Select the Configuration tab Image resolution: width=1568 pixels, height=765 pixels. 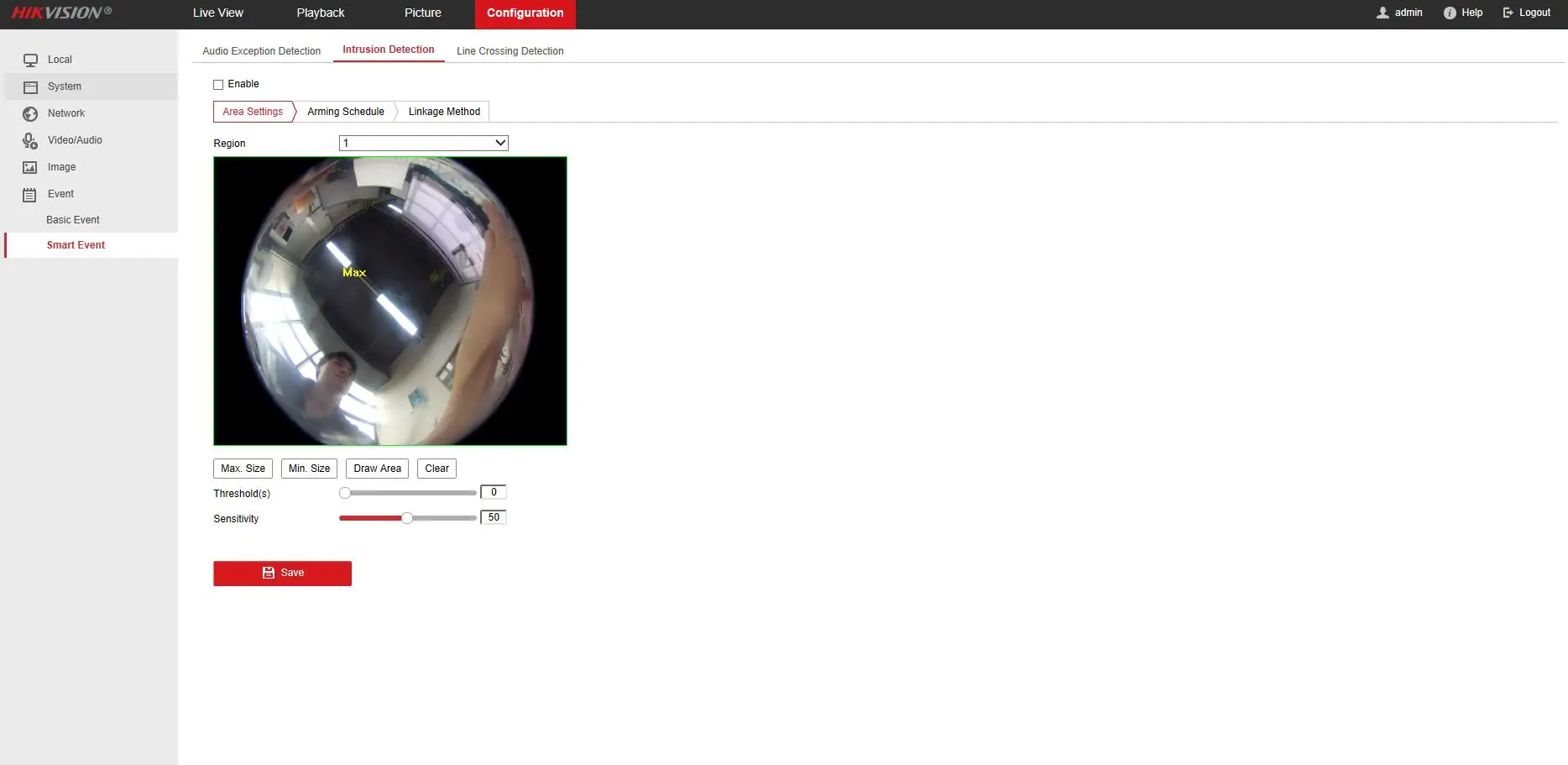click(x=525, y=13)
